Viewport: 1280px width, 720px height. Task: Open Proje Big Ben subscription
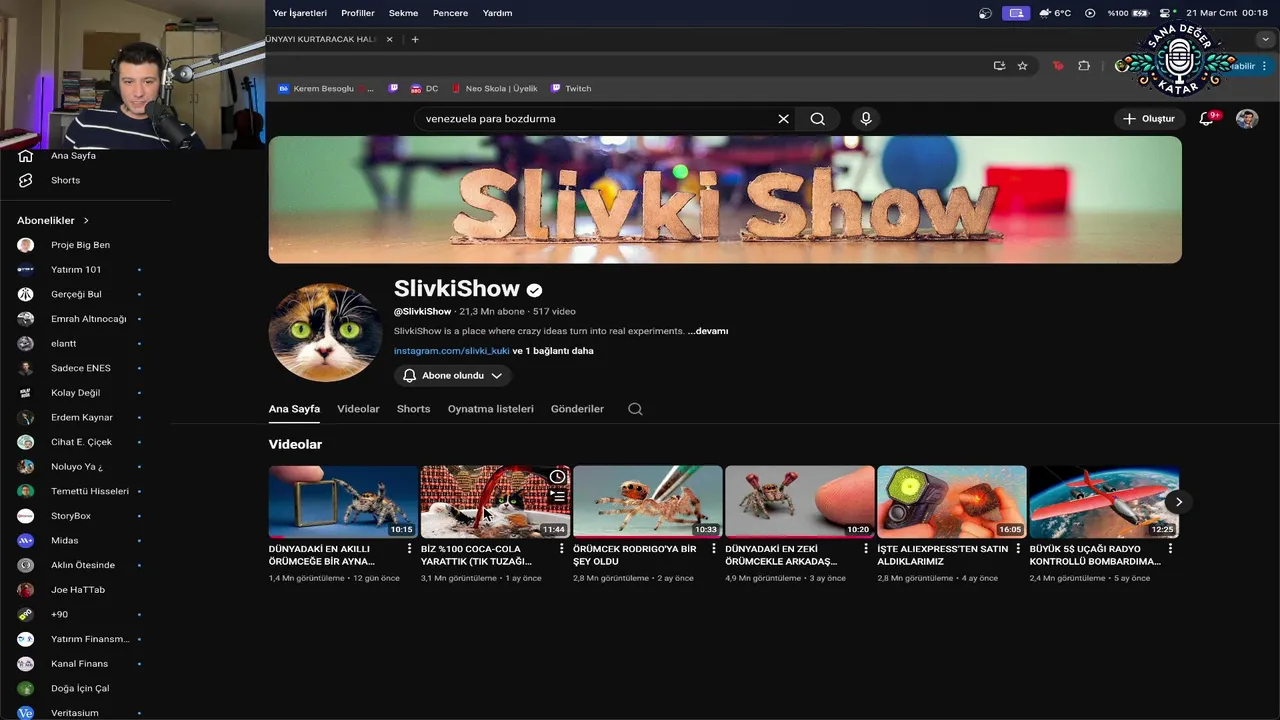(x=80, y=245)
